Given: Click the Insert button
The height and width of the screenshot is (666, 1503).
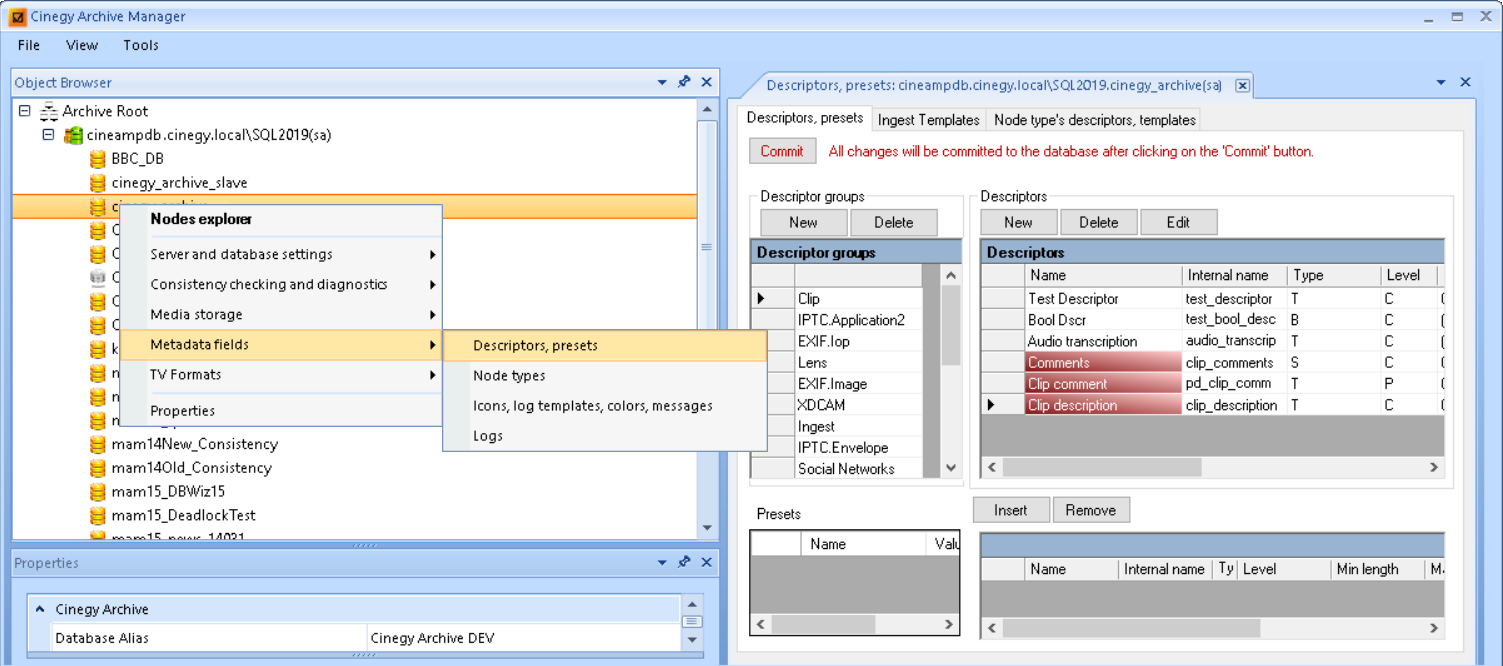Looking at the screenshot, I should [x=1011, y=510].
